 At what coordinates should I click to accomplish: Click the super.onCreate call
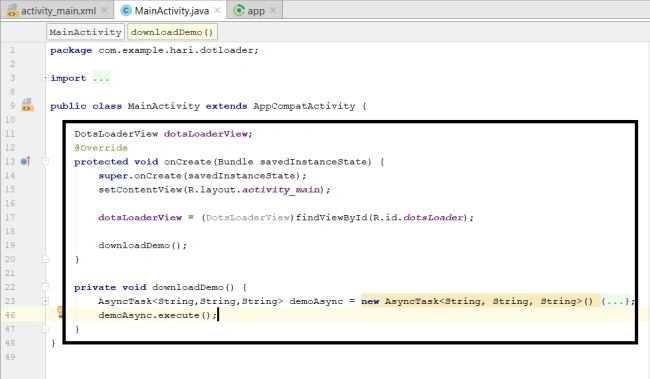coord(202,176)
